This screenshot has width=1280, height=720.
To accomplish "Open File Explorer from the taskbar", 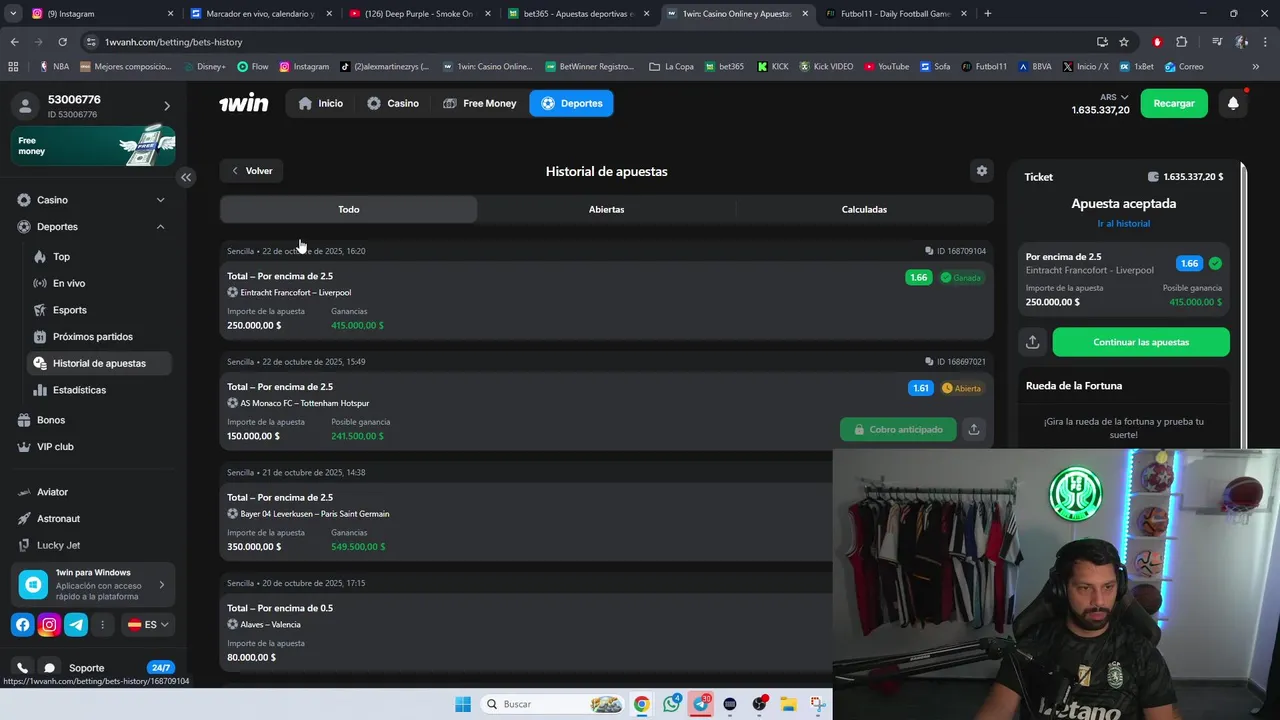I will coord(788,704).
